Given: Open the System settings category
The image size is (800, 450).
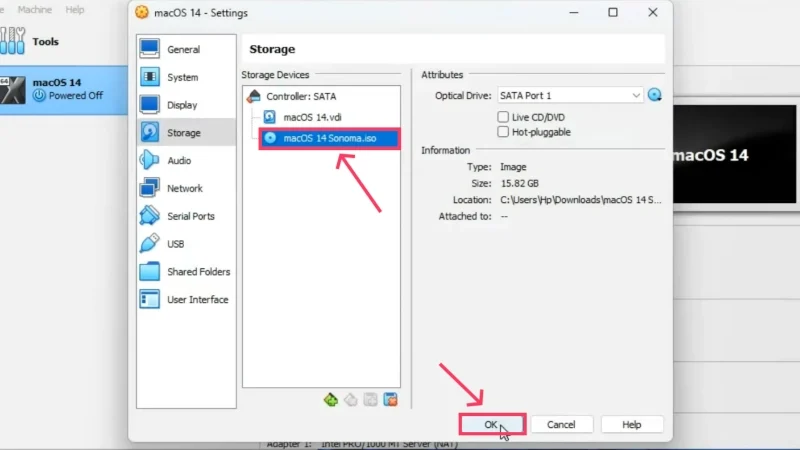Looking at the screenshot, I should 186,77.
